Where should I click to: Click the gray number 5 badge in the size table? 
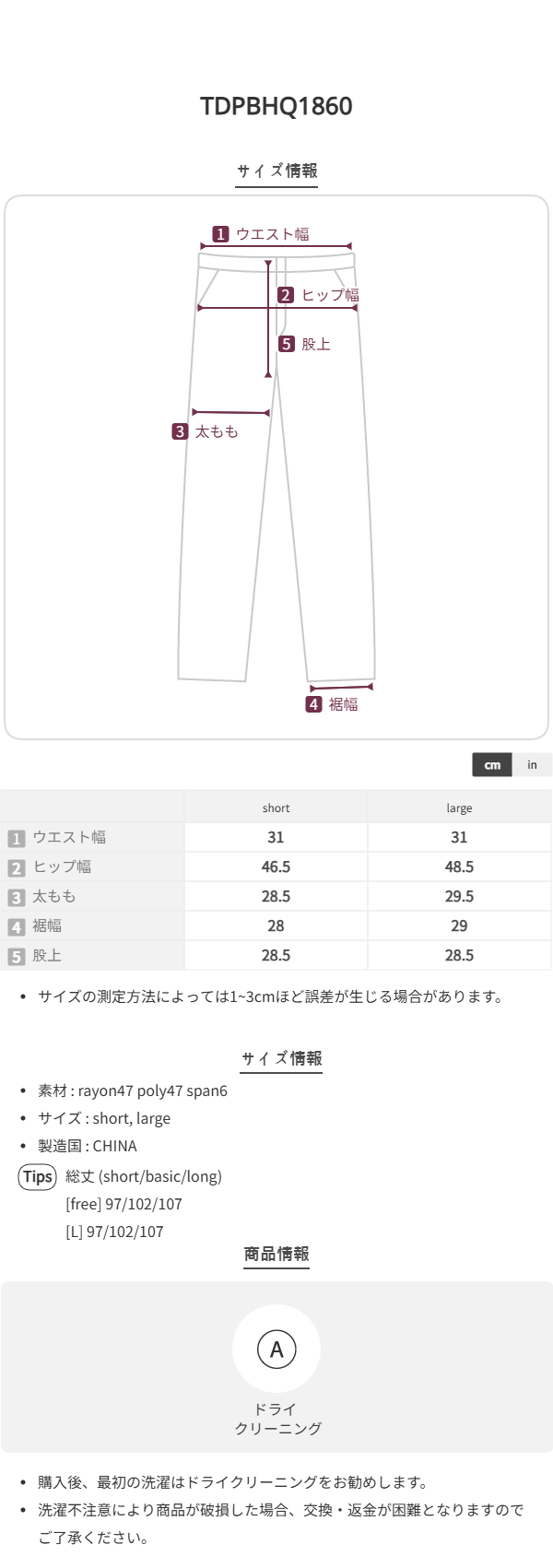16,956
